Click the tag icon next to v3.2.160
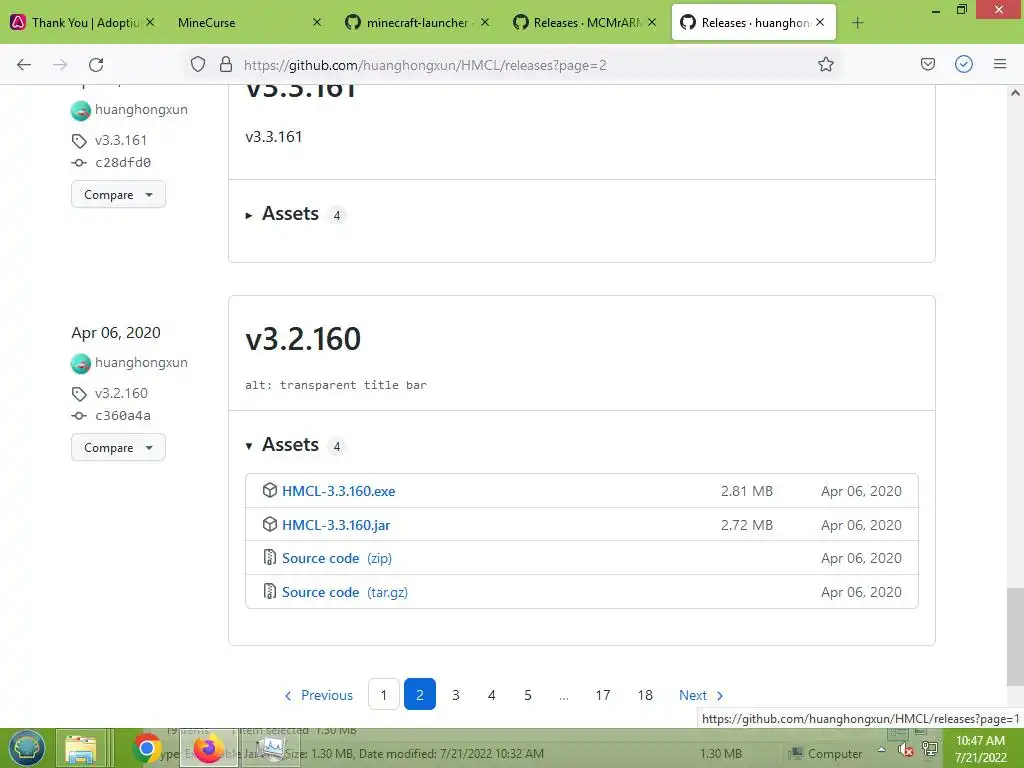This screenshot has width=1024, height=768. tap(79, 394)
